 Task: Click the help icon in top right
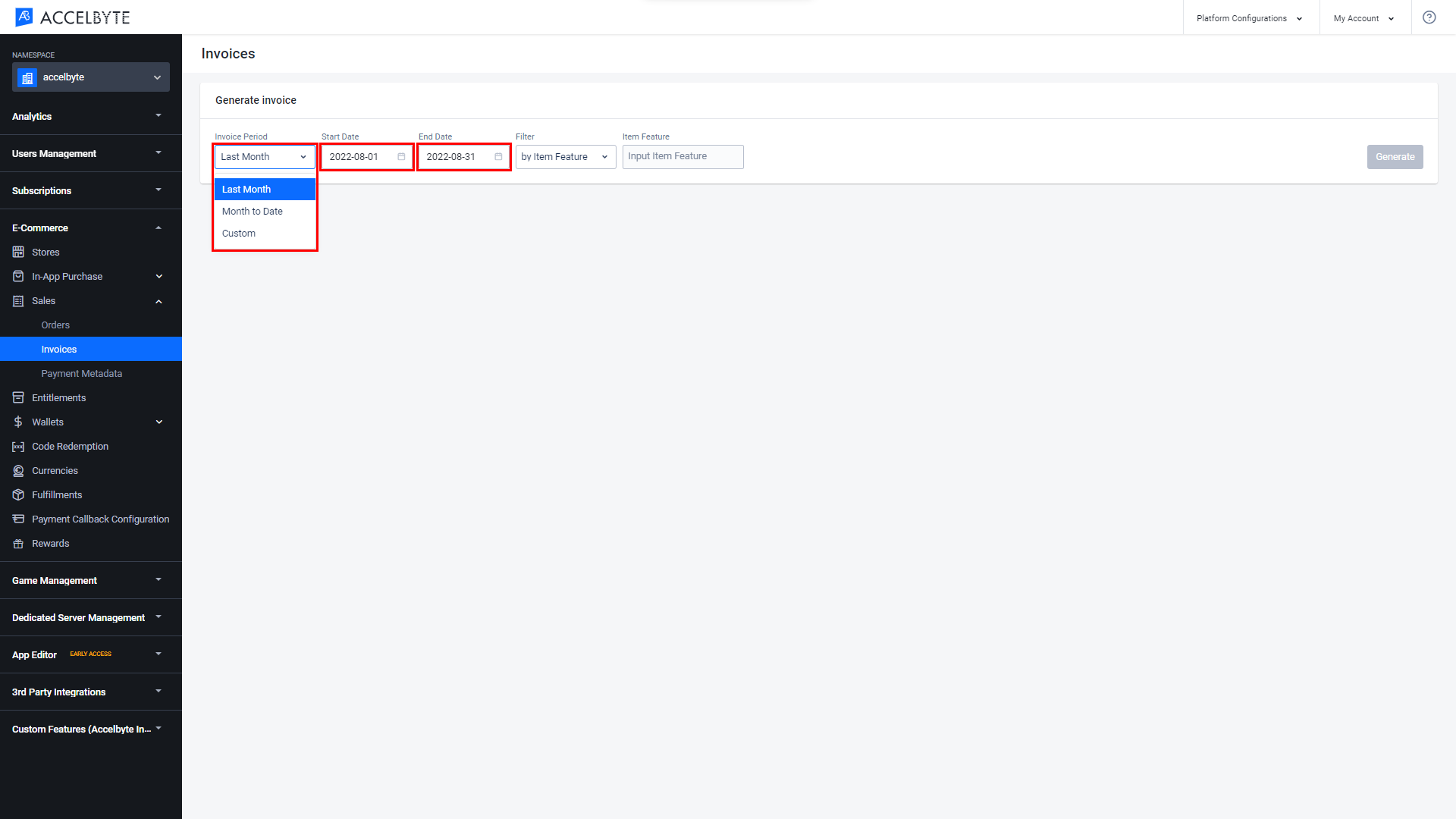tap(1430, 17)
